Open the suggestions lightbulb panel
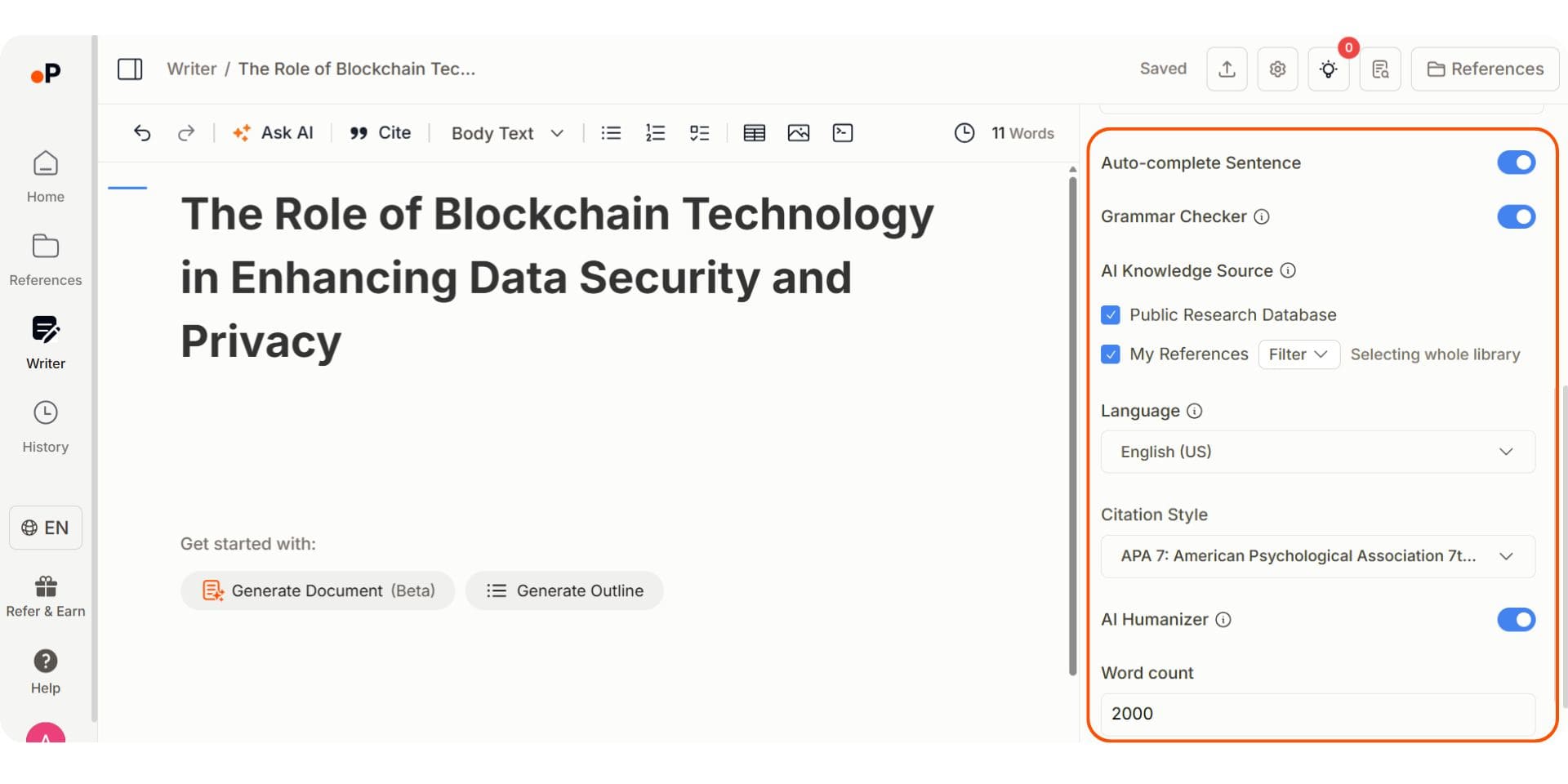1568x784 pixels. click(1329, 69)
